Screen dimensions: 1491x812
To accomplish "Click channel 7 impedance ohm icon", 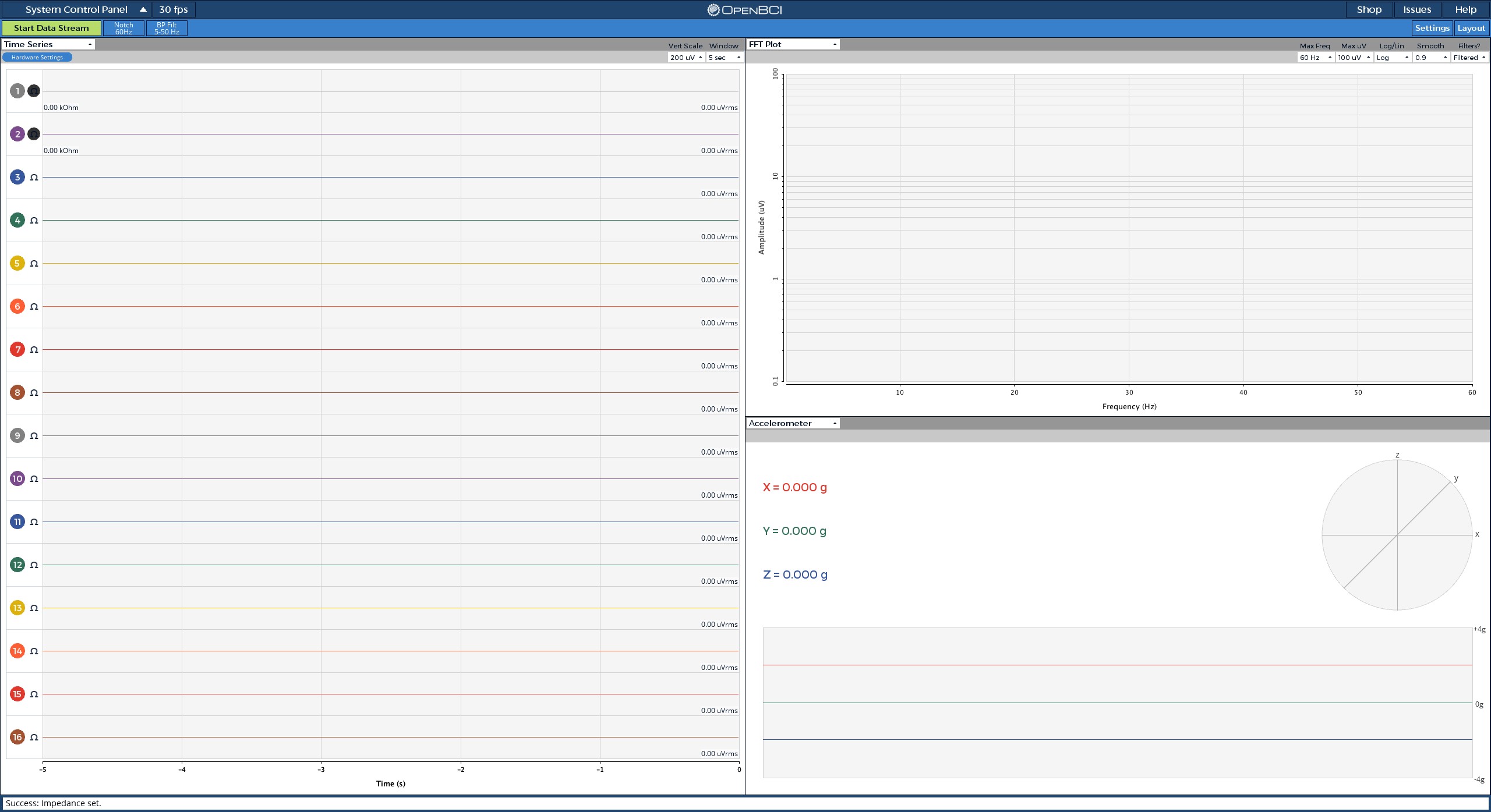I will coord(34,349).
